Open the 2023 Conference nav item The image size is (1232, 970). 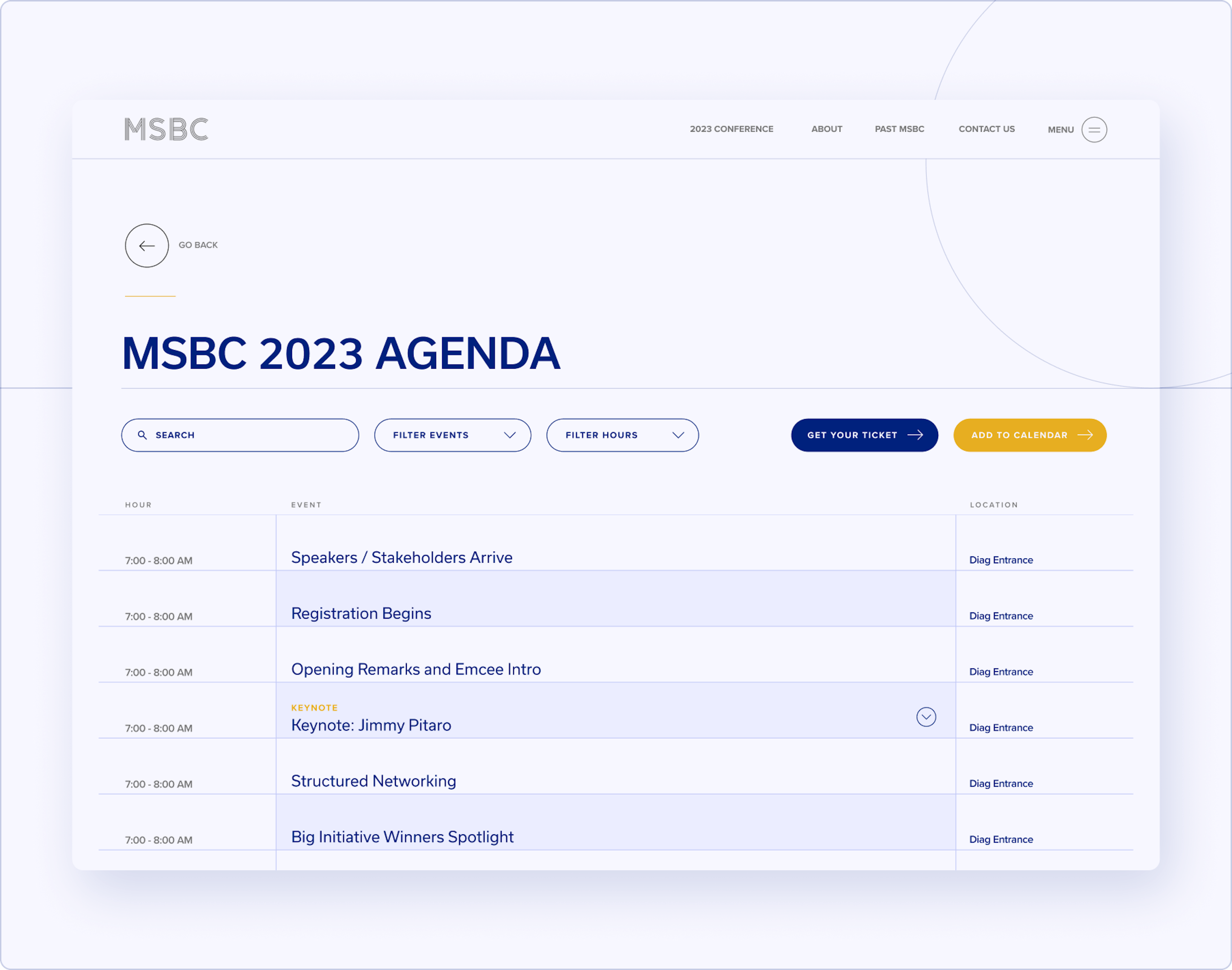click(x=731, y=129)
